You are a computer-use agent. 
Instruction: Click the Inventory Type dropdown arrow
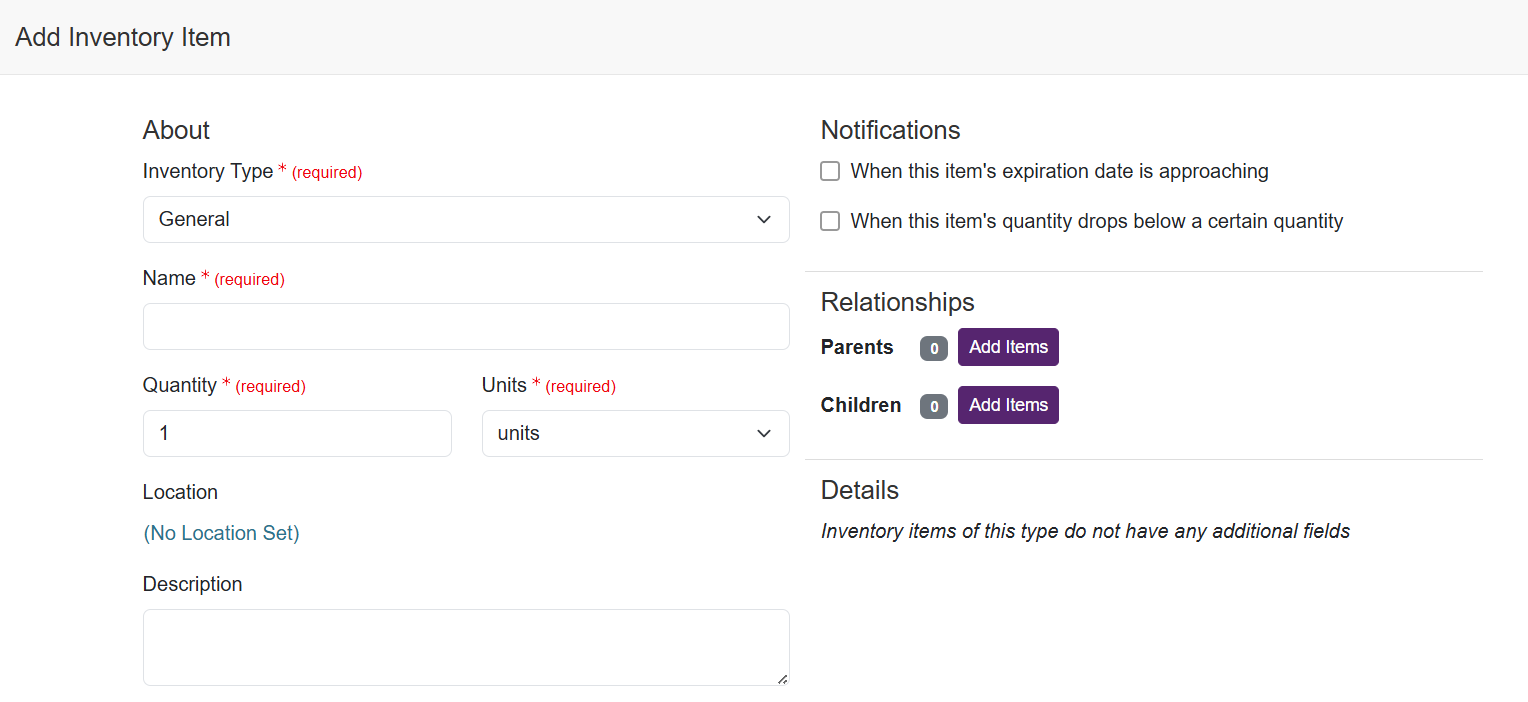763,219
